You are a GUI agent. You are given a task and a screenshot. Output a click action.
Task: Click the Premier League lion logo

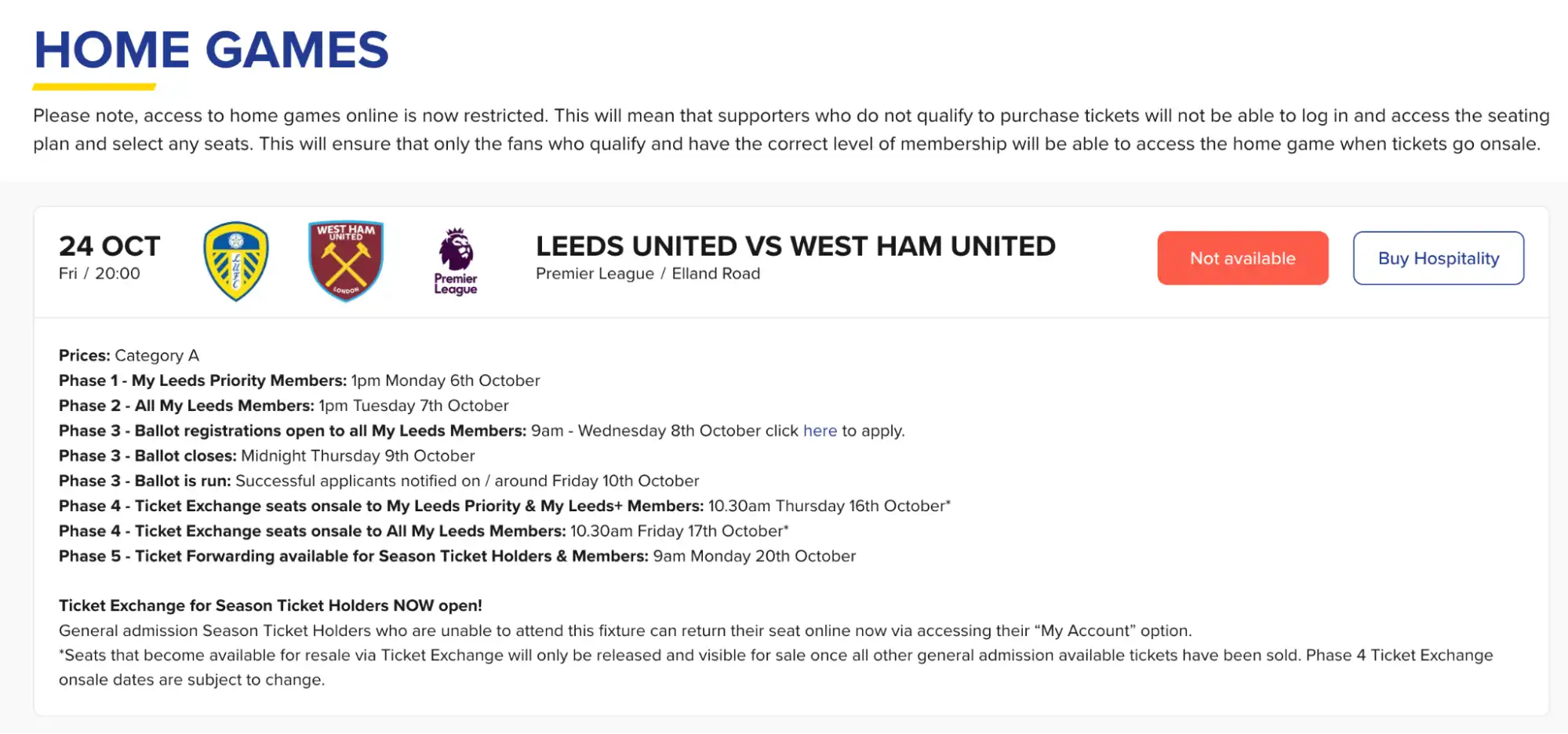(456, 261)
